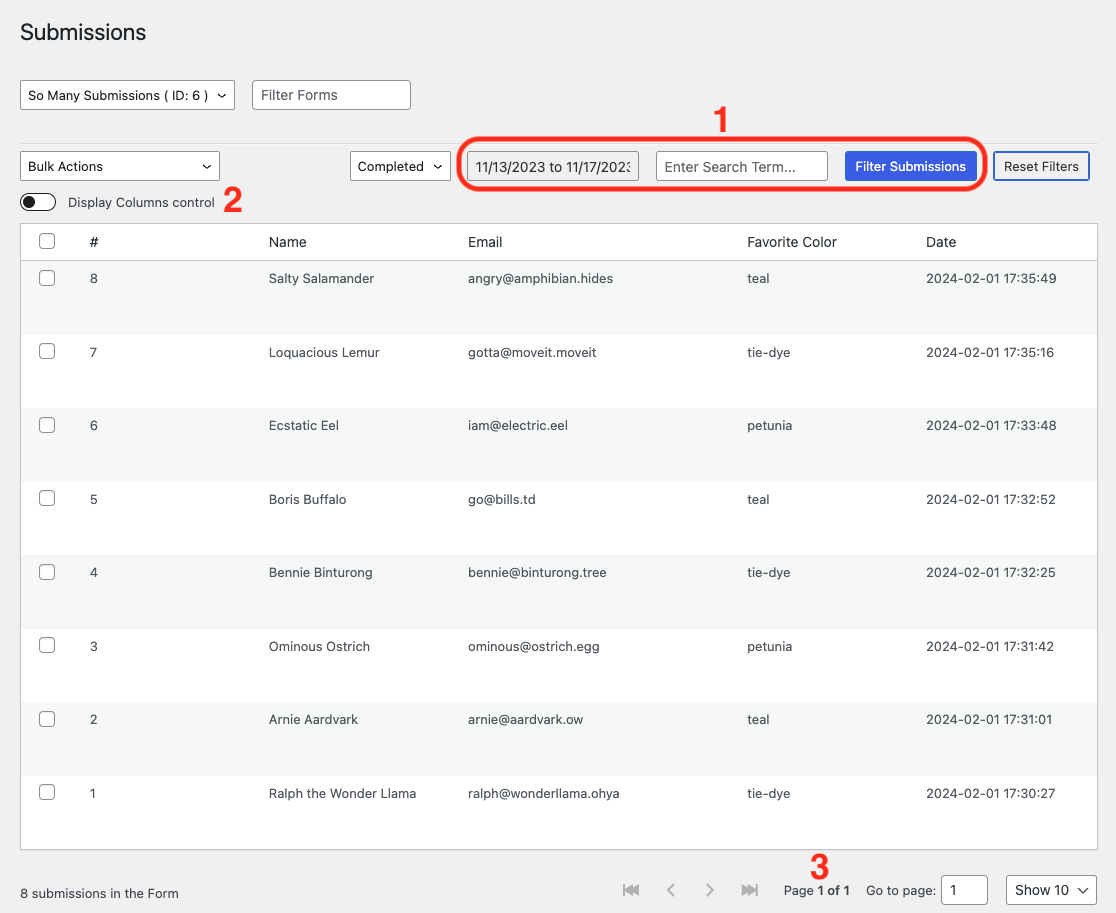This screenshot has width=1116, height=913.
Task: Reset all filters using Reset Filters
Action: tap(1041, 166)
